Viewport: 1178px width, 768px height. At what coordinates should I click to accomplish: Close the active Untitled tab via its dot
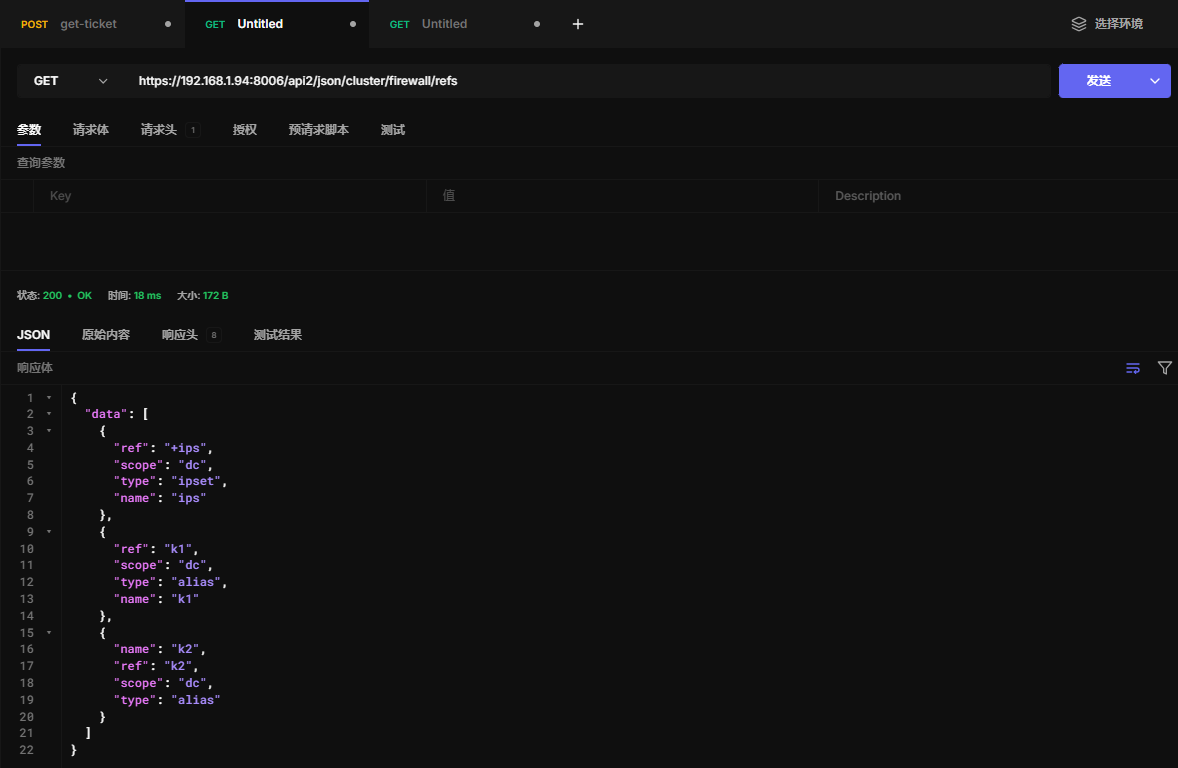click(x=353, y=24)
